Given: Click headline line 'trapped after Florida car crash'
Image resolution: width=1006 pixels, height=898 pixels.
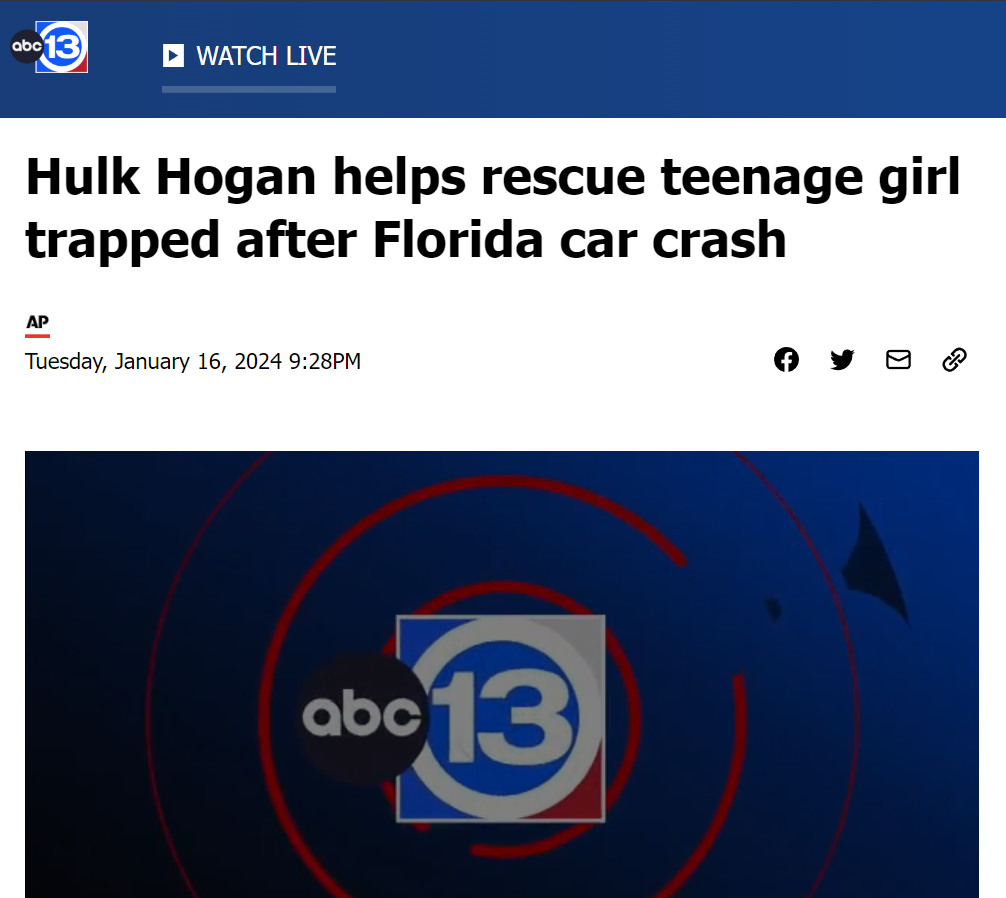Looking at the screenshot, I should (405, 240).
